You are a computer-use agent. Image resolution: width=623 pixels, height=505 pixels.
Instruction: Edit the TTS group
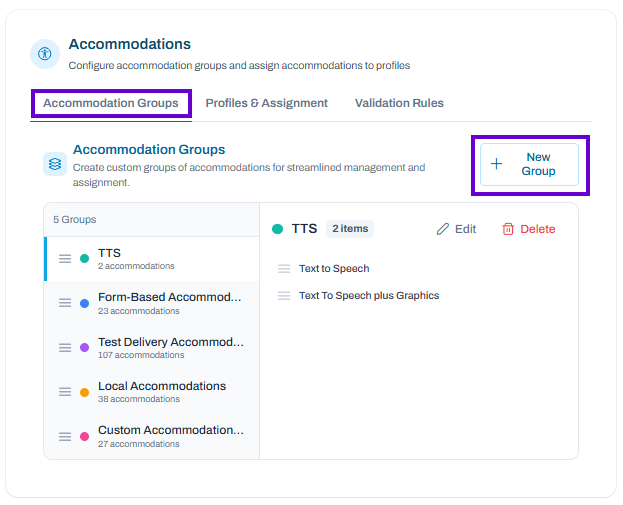(x=456, y=229)
